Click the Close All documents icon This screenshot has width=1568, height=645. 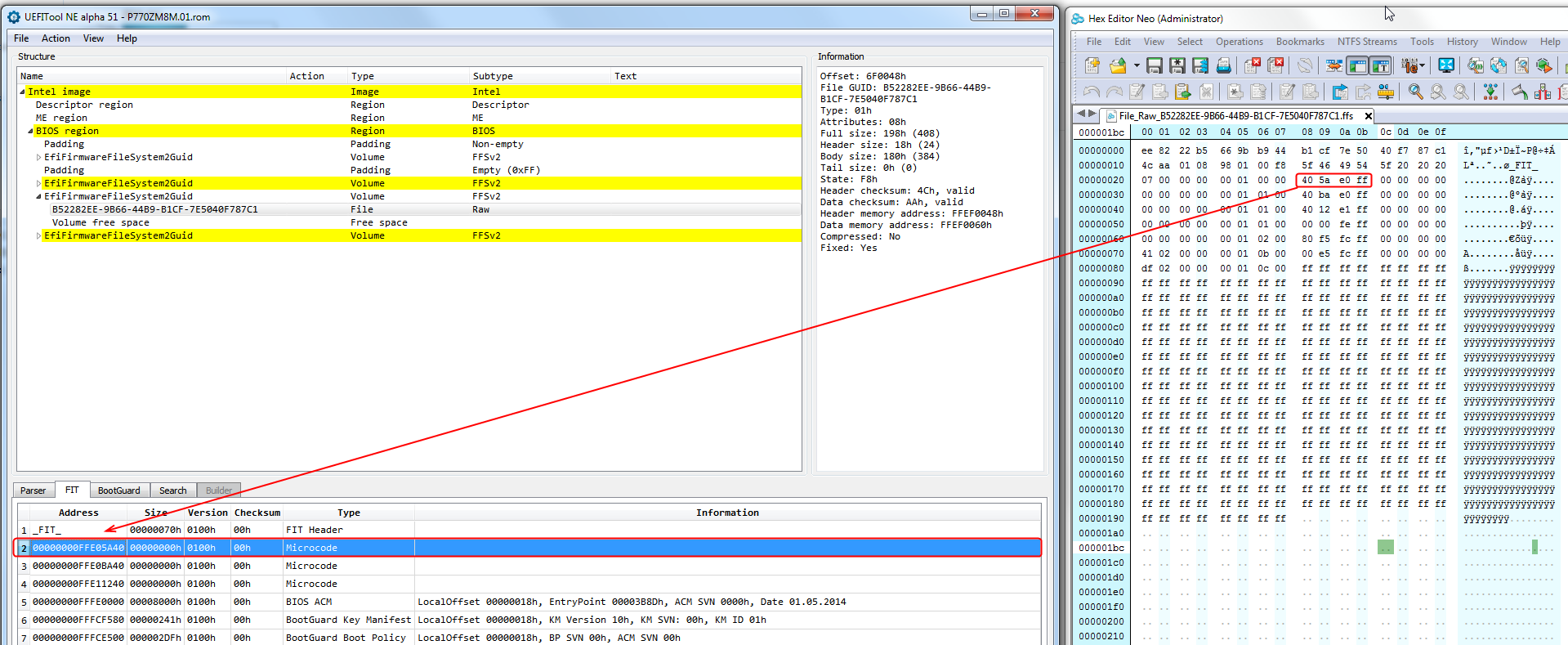[x=1275, y=65]
